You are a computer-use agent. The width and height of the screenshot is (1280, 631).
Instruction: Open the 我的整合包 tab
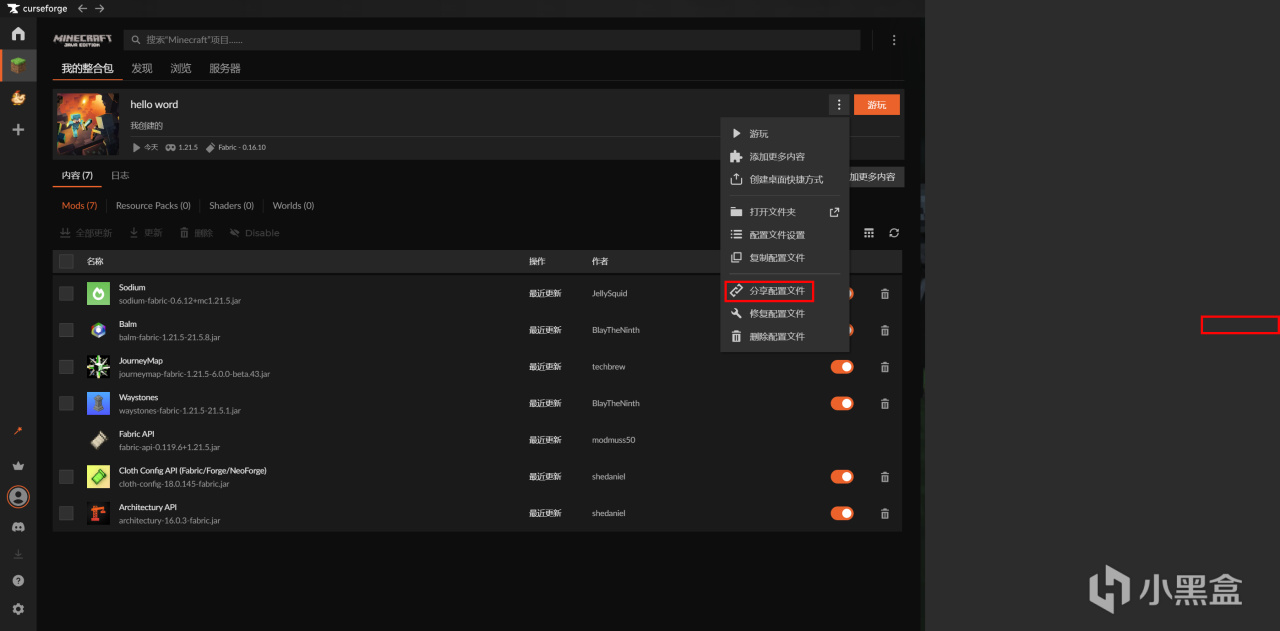coord(87,69)
